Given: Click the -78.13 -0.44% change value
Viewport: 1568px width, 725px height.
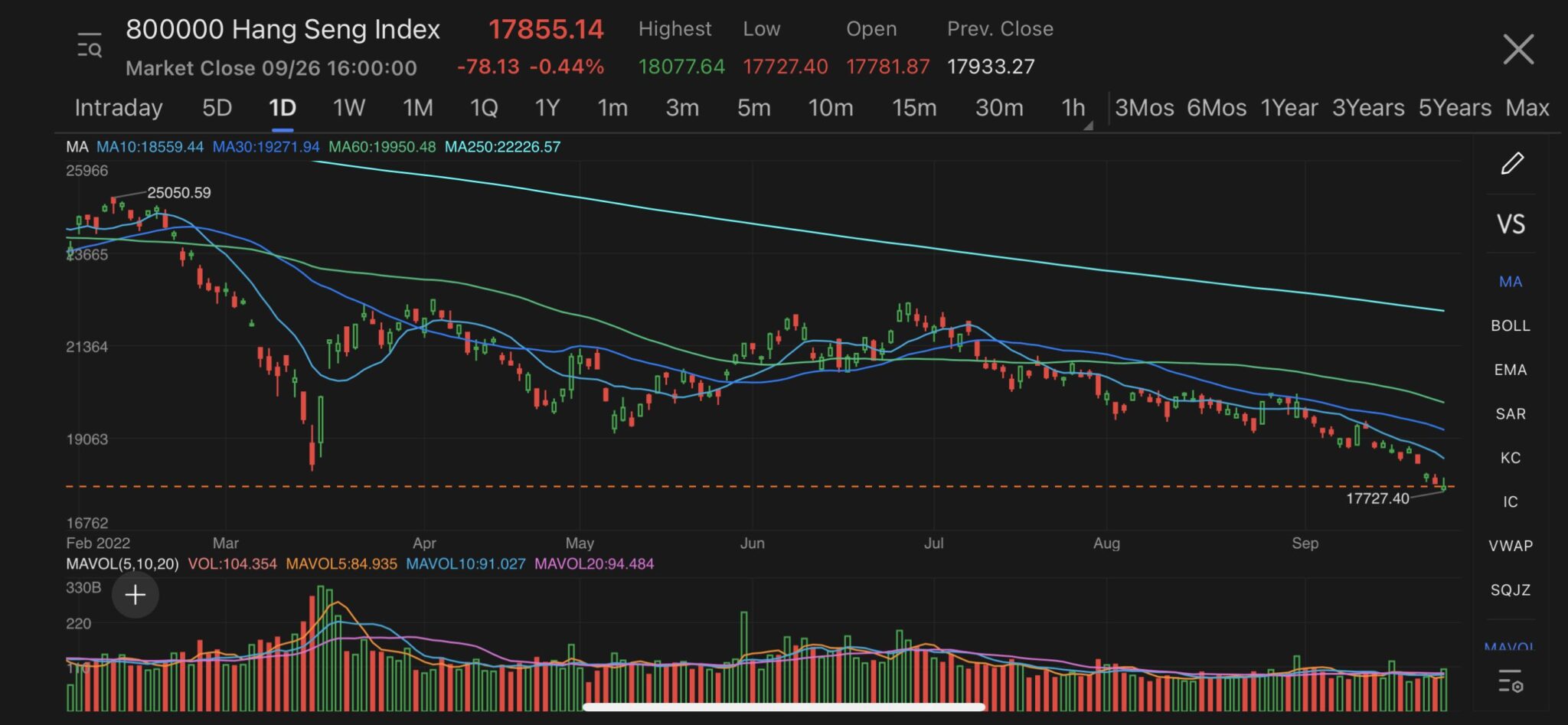Looking at the screenshot, I should tap(530, 67).
